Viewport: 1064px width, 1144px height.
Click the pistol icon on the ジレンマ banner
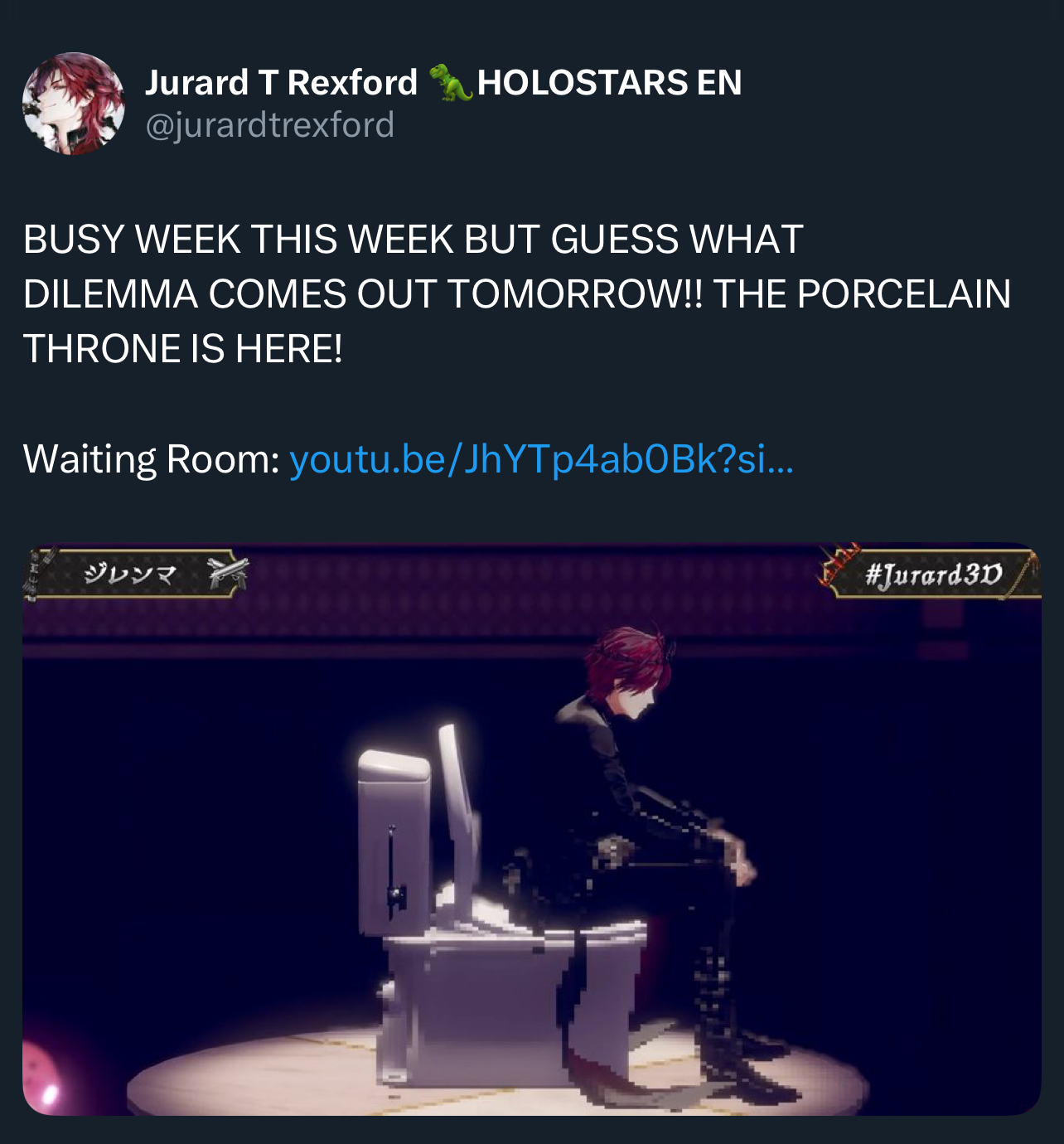(x=227, y=572)
